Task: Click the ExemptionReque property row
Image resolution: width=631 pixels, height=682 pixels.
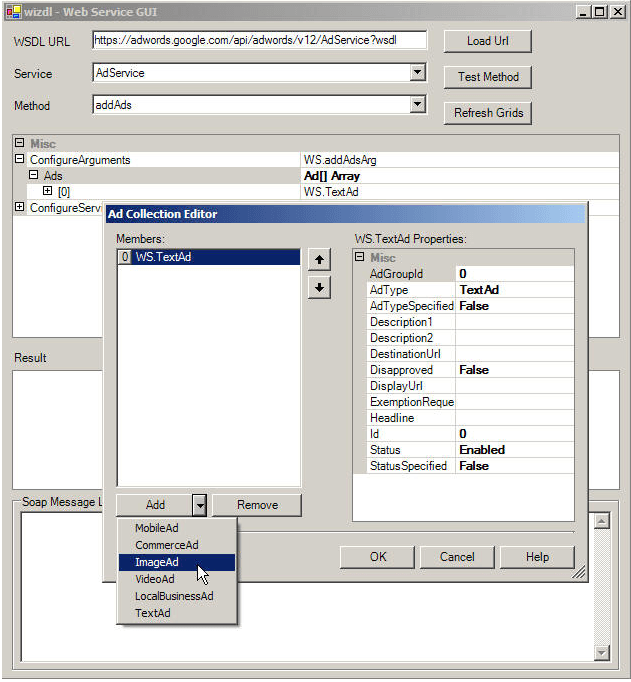Action: (470, 402)
